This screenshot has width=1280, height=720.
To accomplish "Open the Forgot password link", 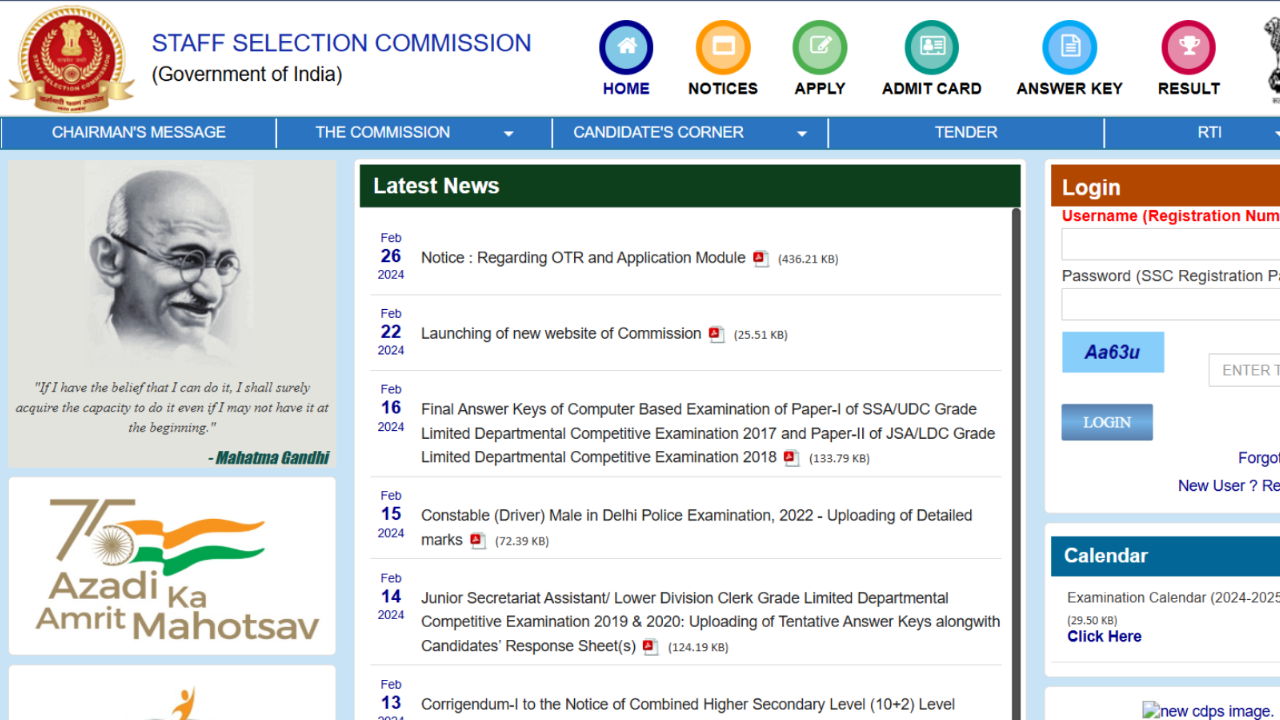I will coord(1259,457).
